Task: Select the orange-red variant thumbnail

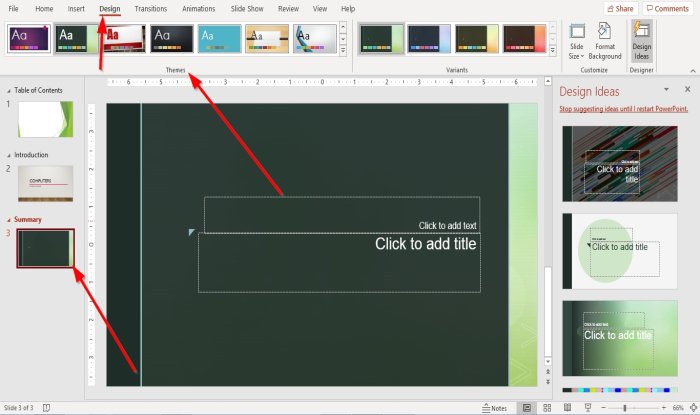Action: tap(525, 39)
